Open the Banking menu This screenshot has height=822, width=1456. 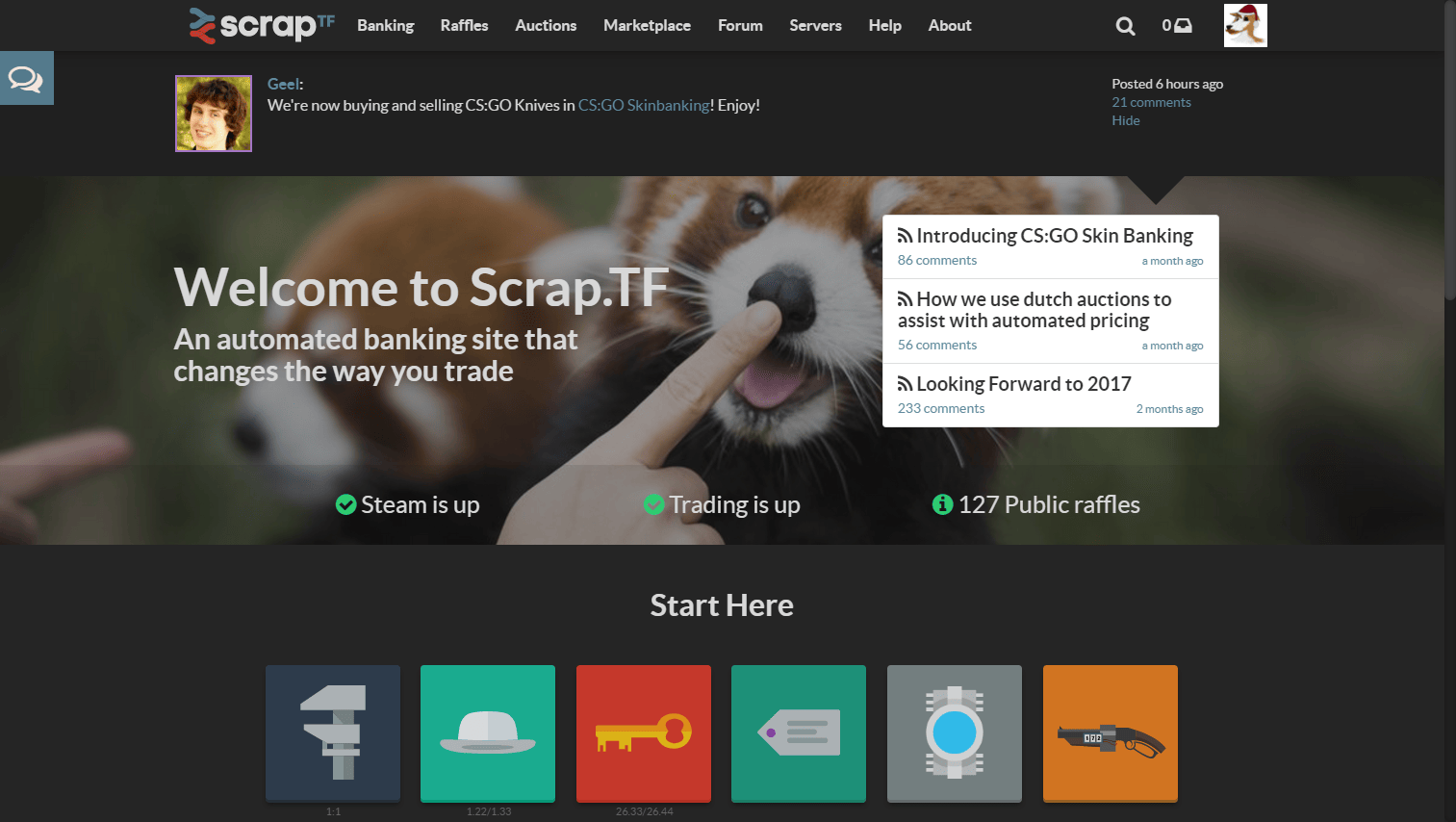tap(385, 25)
